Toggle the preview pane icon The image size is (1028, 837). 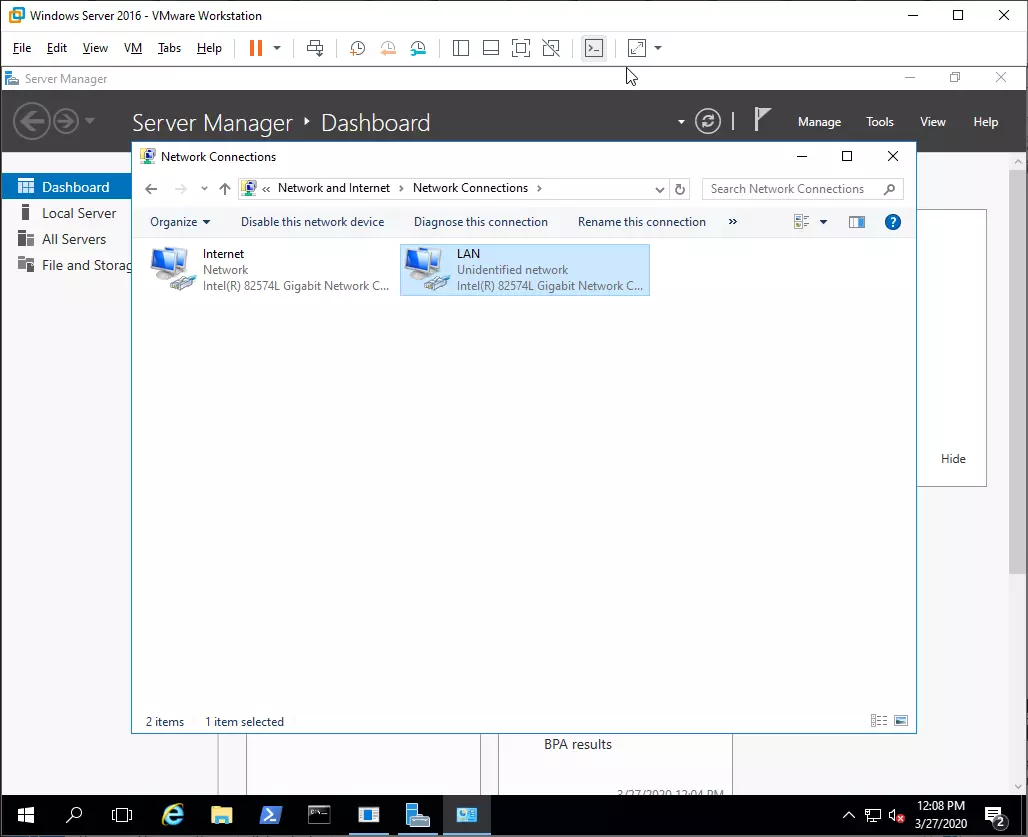pos(857,222)
